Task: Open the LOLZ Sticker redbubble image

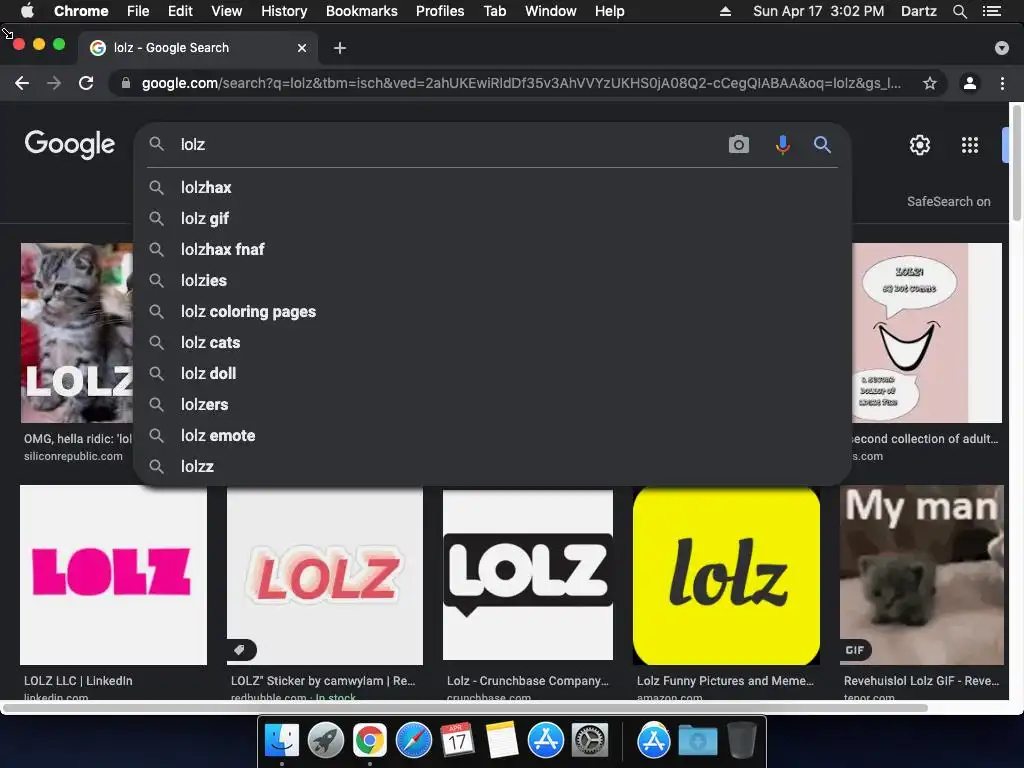Action: click(x=325, y=575)
